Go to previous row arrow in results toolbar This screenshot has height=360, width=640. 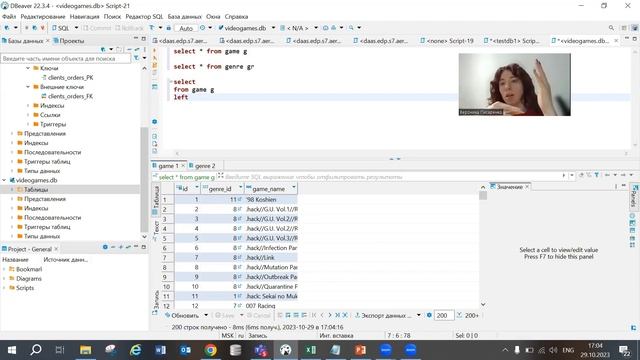[322, 315]
